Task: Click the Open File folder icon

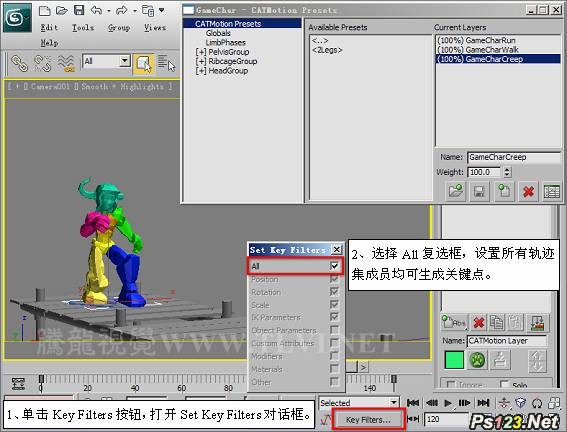Action: tap(61, 10)
